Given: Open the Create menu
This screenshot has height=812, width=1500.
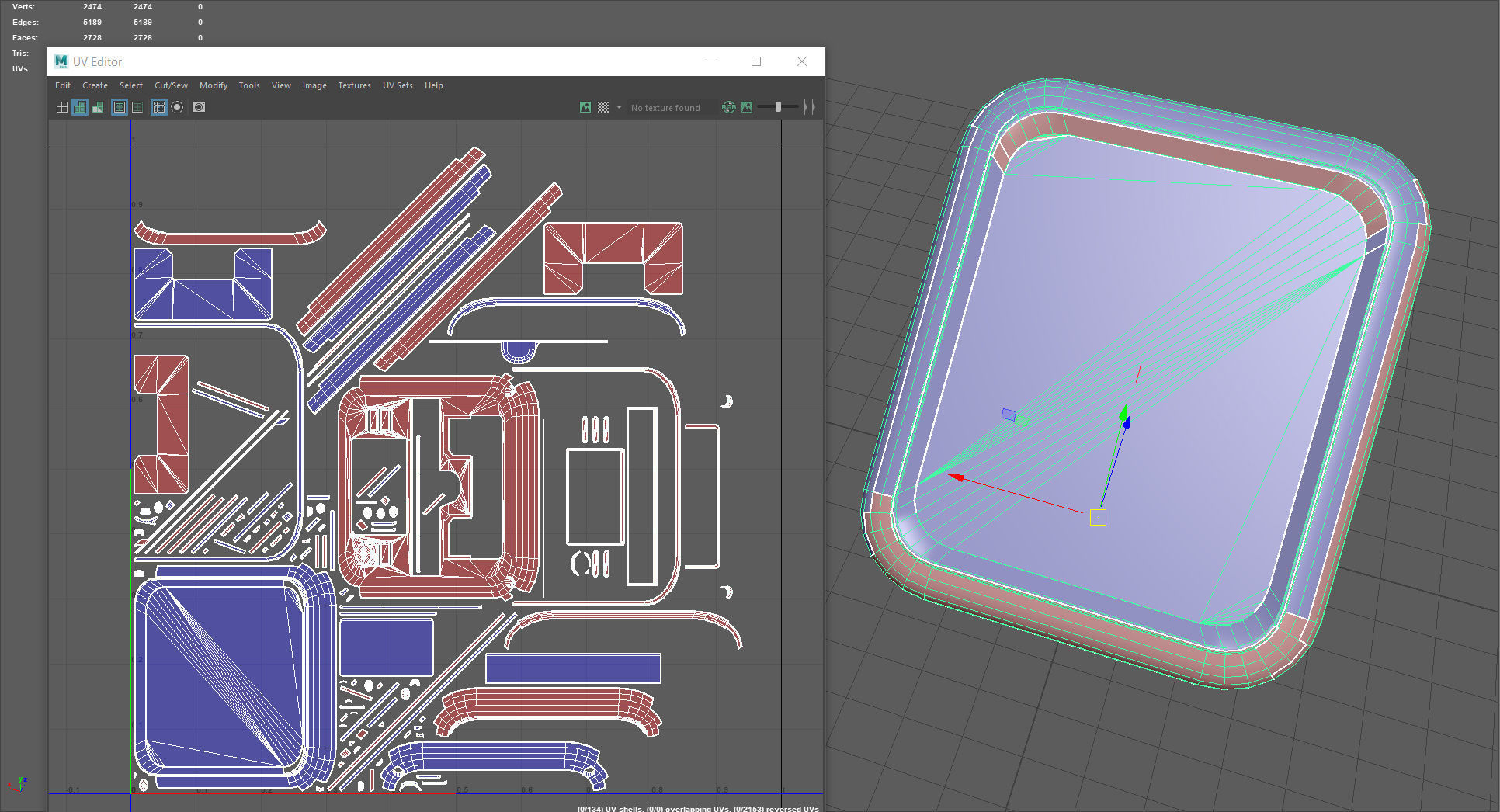Looking at the screenshot, I should [95, 85].
